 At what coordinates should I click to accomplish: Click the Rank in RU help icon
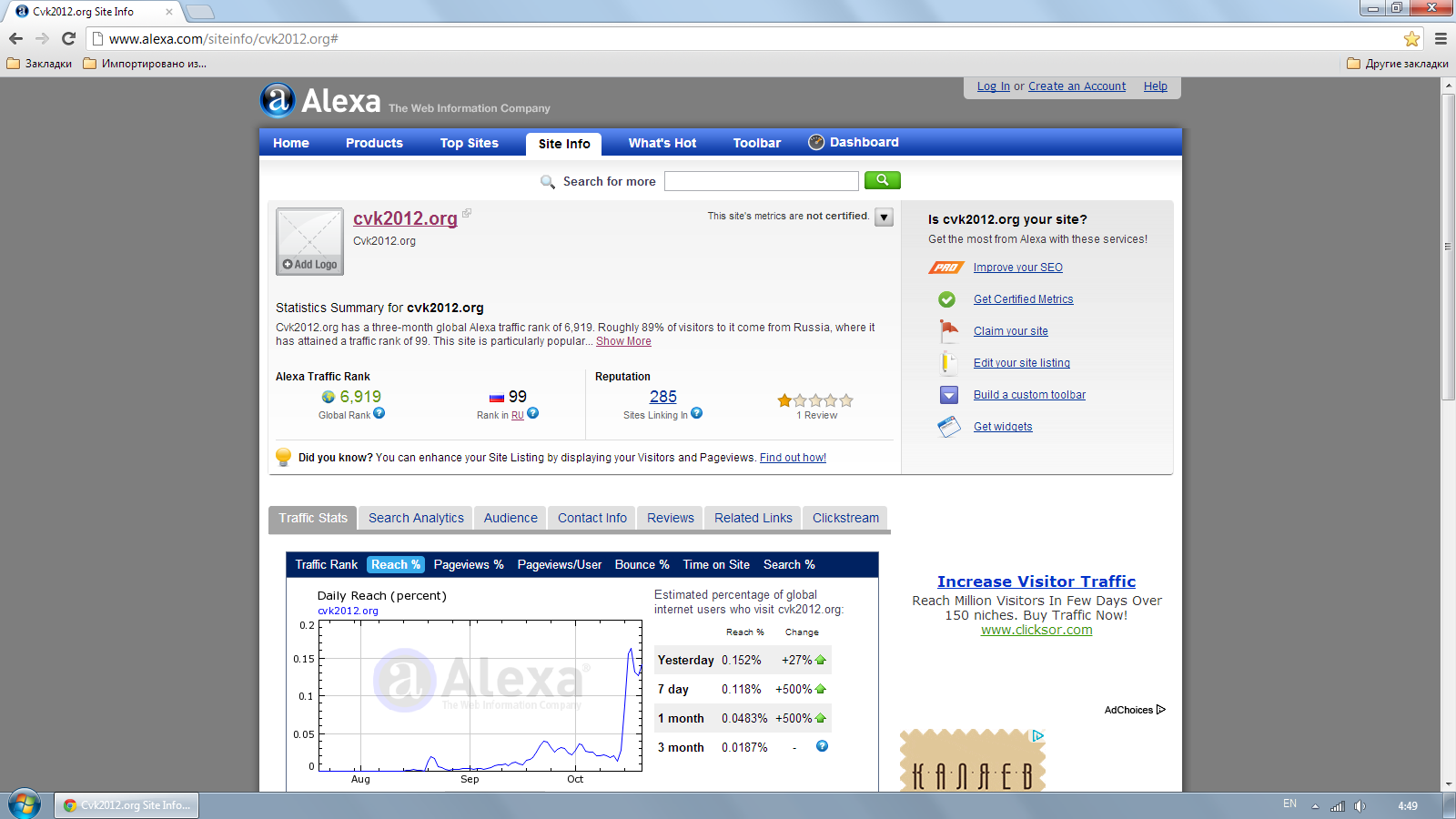click(533, 413)
